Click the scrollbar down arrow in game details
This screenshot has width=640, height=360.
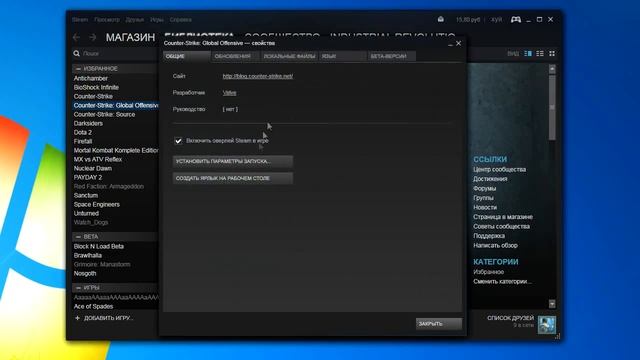click(x=552, y=304)
